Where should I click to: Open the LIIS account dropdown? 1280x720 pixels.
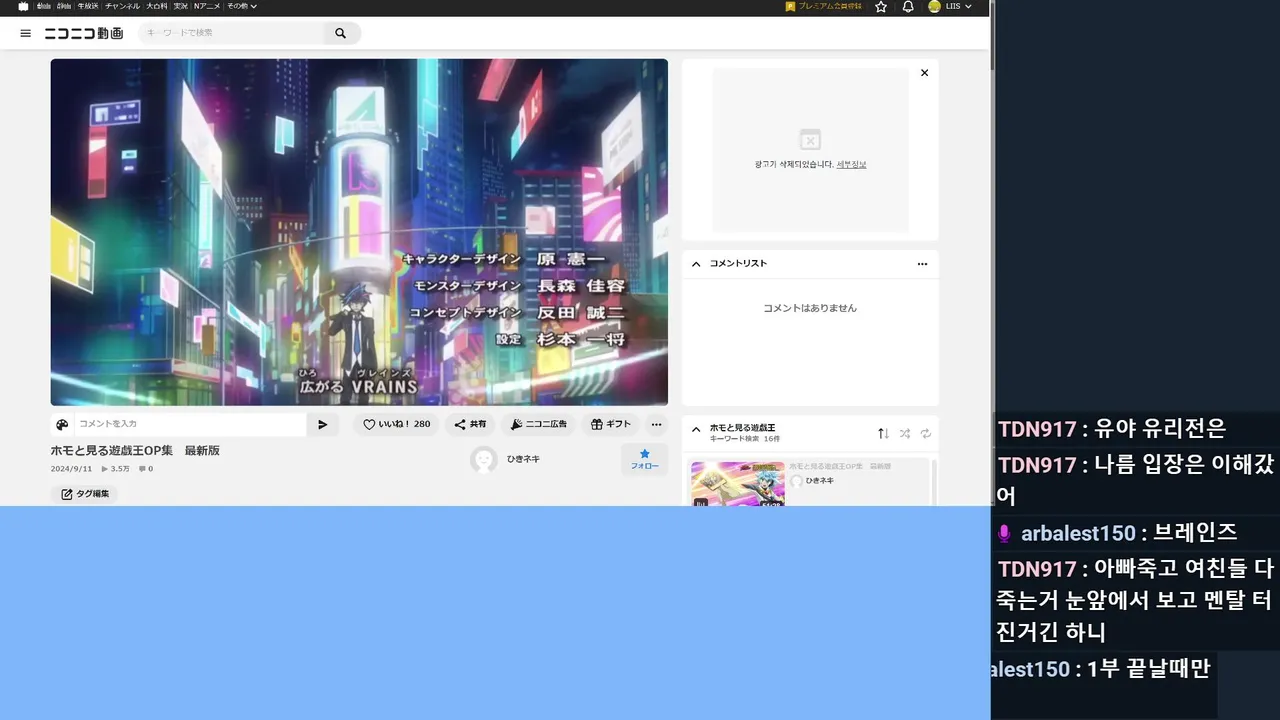(950, 6)
